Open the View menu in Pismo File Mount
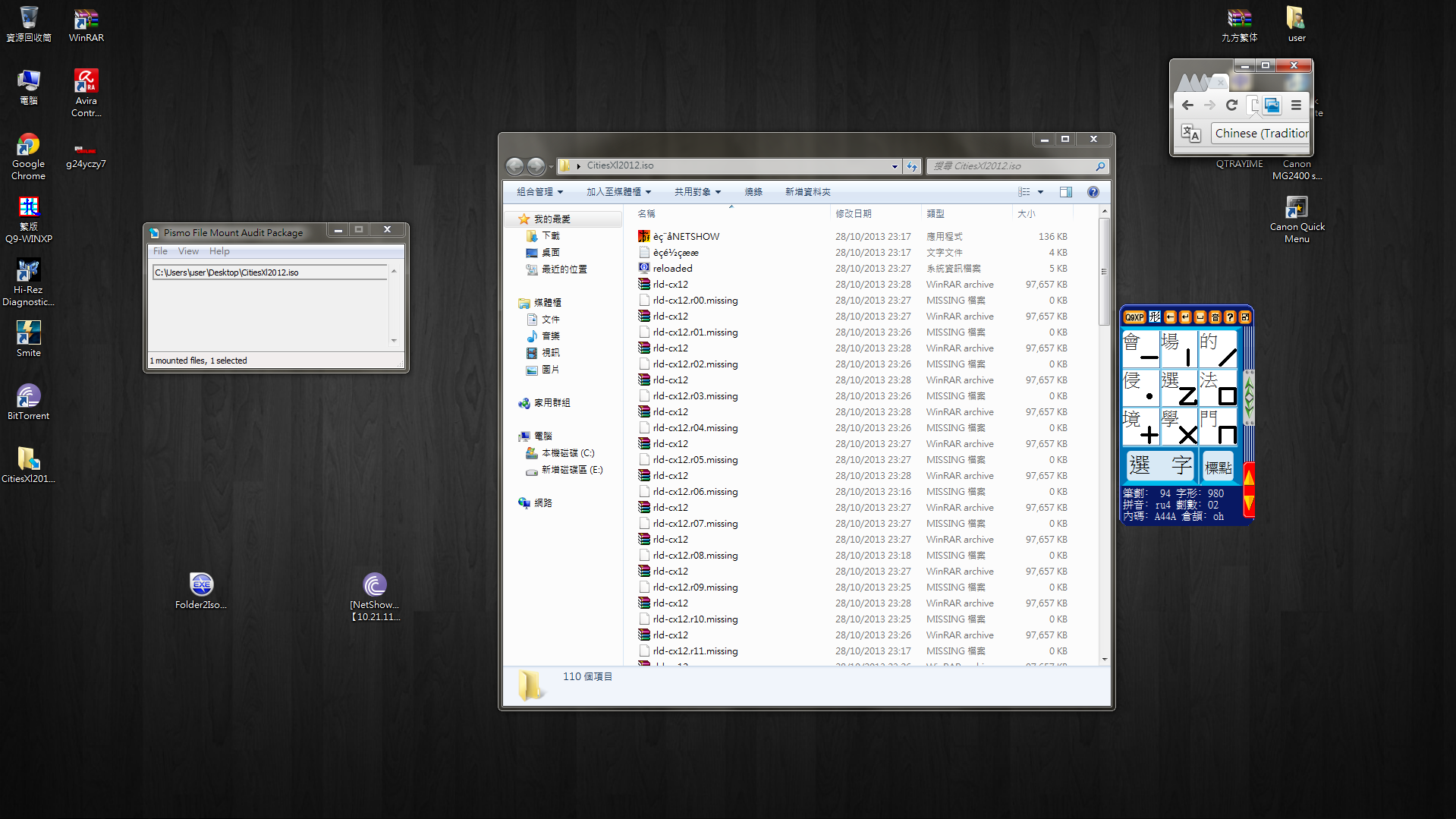The image size is (1456, 819). [x=188, y=251]
